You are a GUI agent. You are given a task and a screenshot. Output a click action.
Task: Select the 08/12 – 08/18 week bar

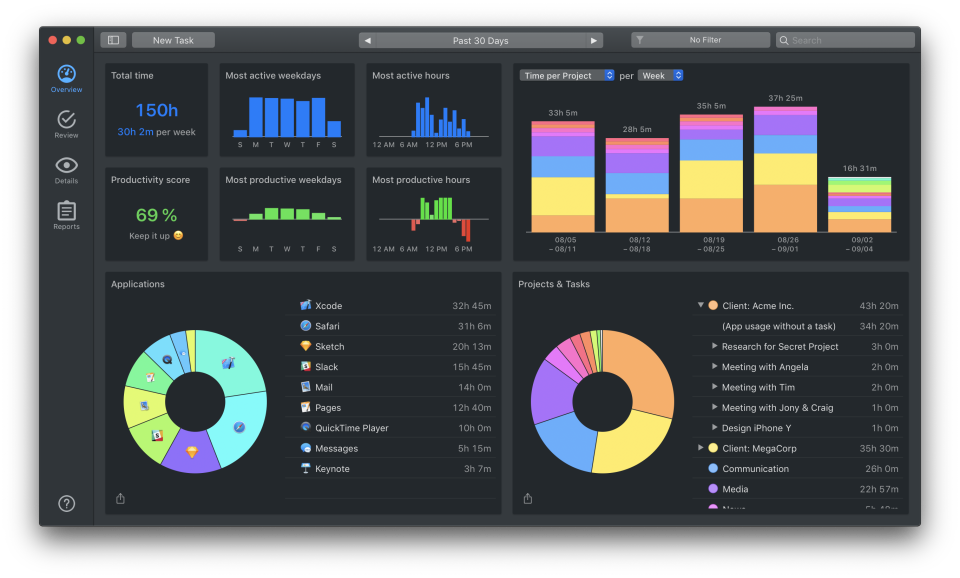click(637, 185)
